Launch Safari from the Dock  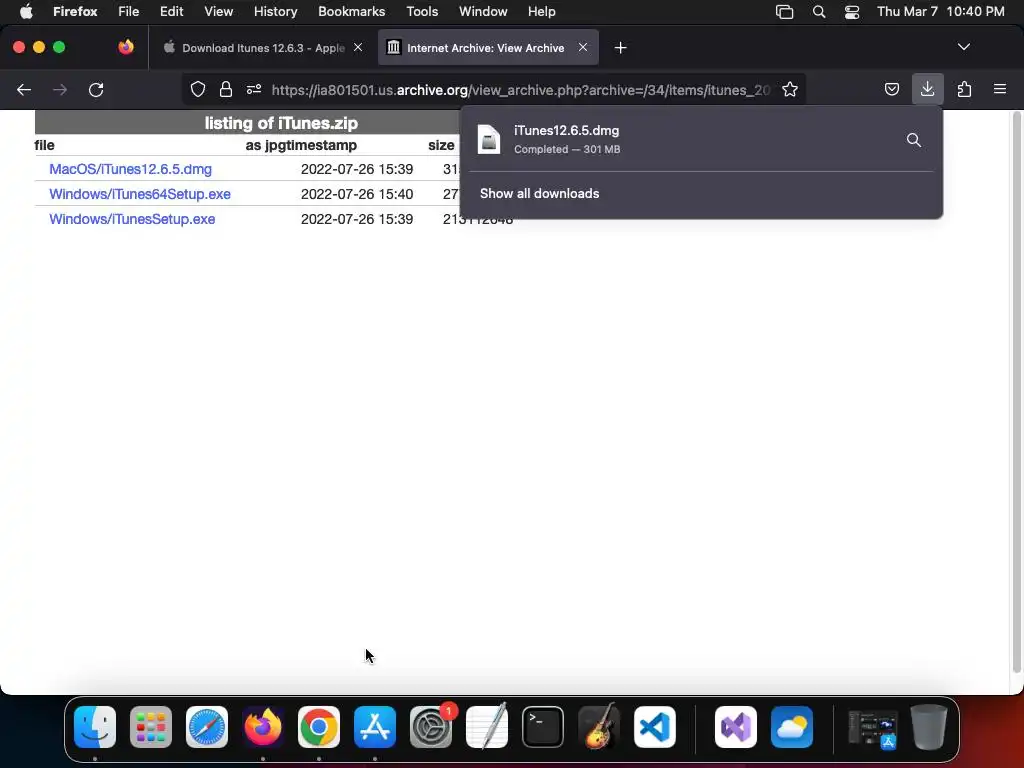coord(207,727)
